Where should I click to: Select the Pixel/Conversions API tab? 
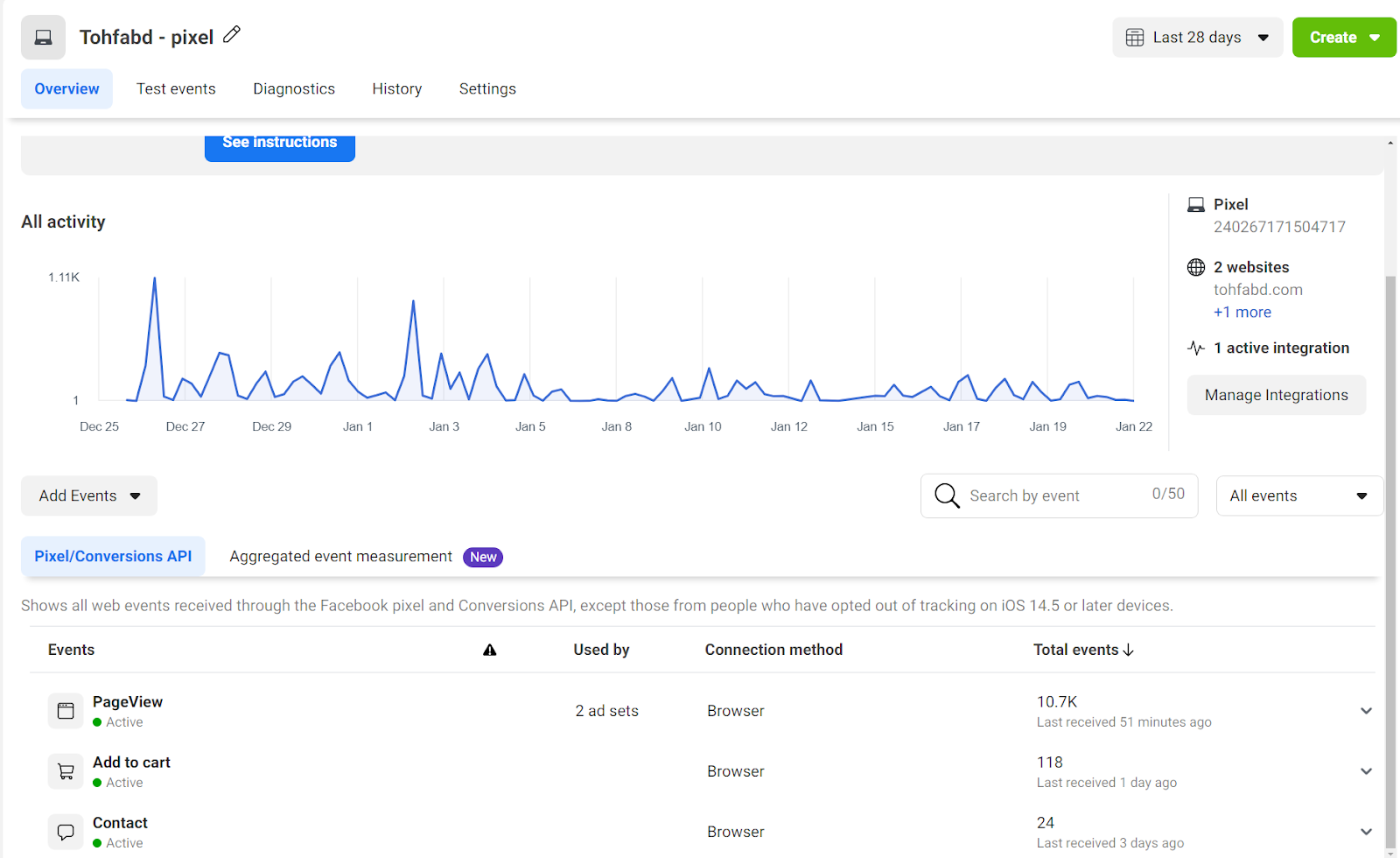point(113,556)
